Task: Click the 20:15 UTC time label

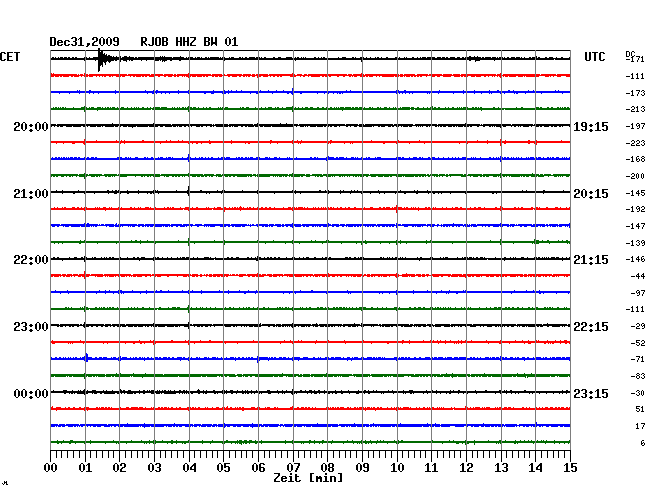Action: click(591, 194)
